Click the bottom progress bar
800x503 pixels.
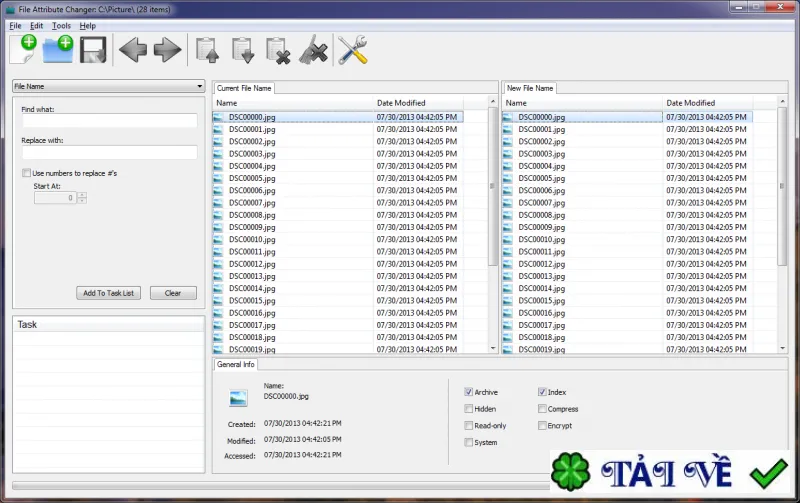click(281, 486)
